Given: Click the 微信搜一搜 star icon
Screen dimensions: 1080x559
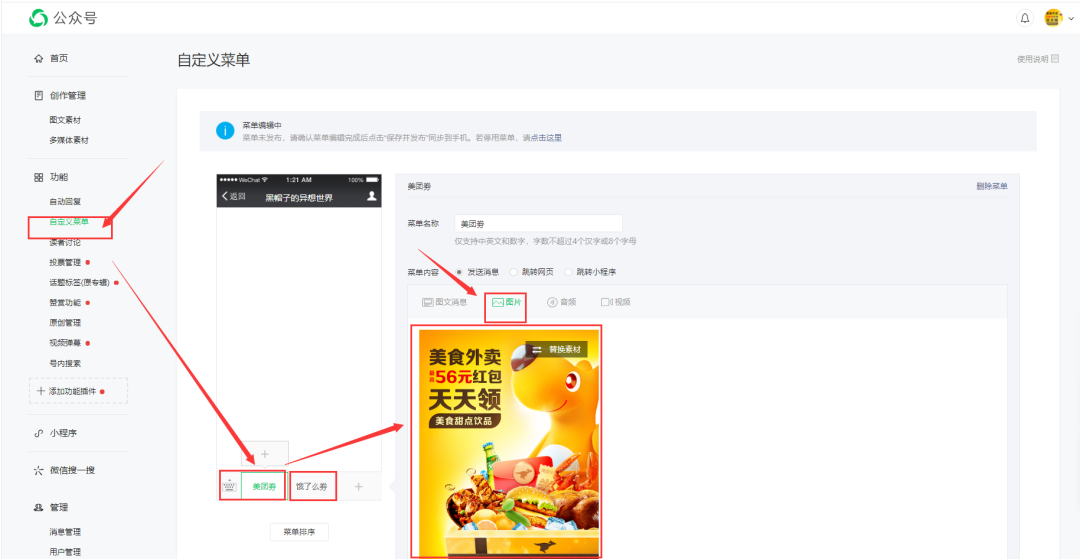Looking at the screenshot, I should [39, 471].
